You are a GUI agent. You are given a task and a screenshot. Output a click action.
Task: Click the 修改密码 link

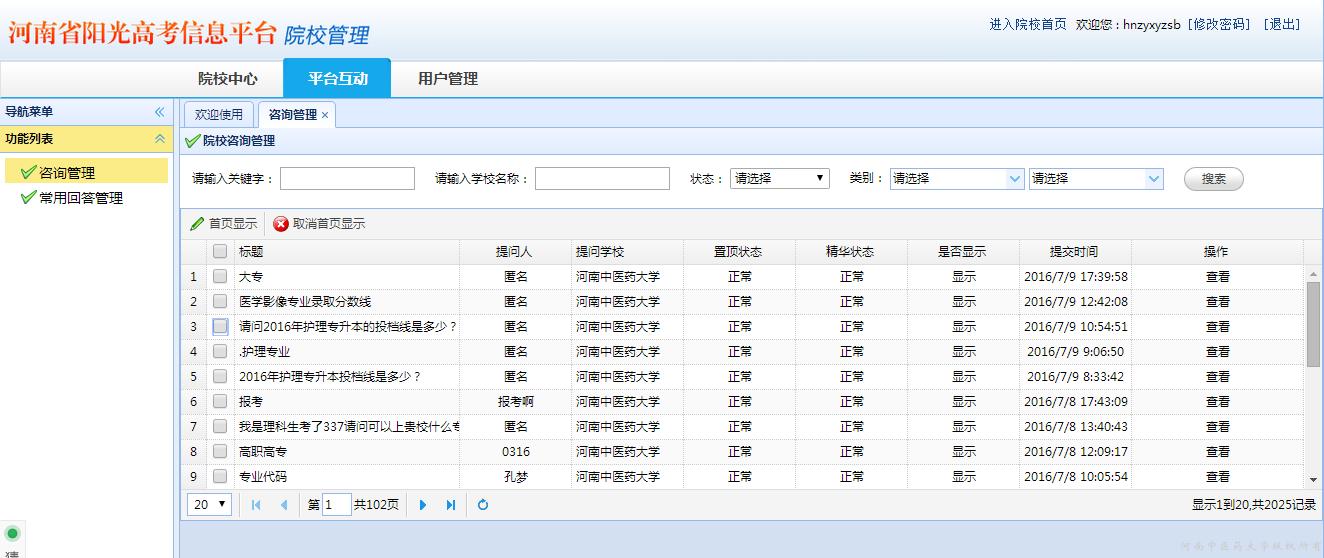(x=1219, y=24)
